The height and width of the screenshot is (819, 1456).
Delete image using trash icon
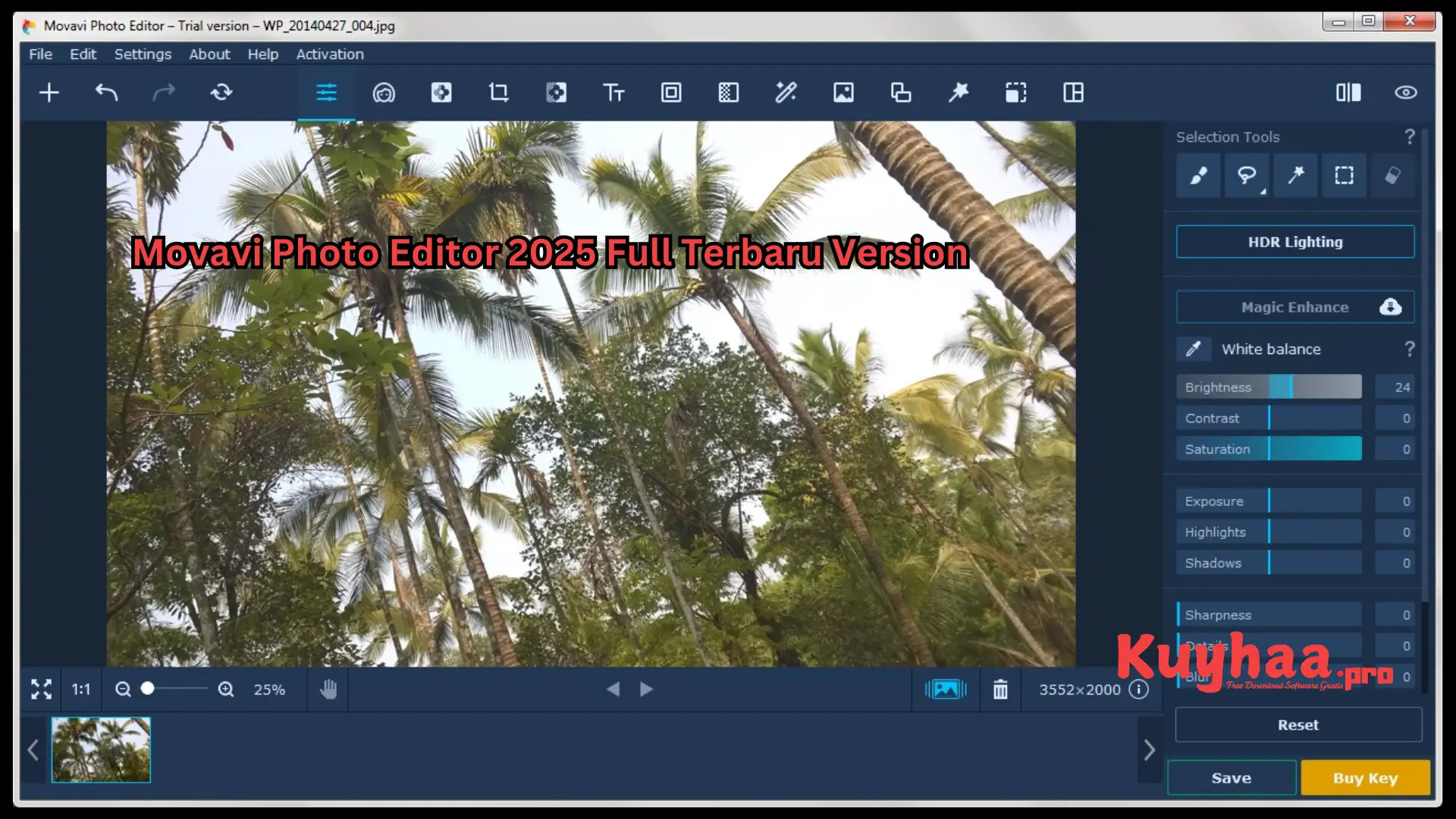coord(1000,689)
